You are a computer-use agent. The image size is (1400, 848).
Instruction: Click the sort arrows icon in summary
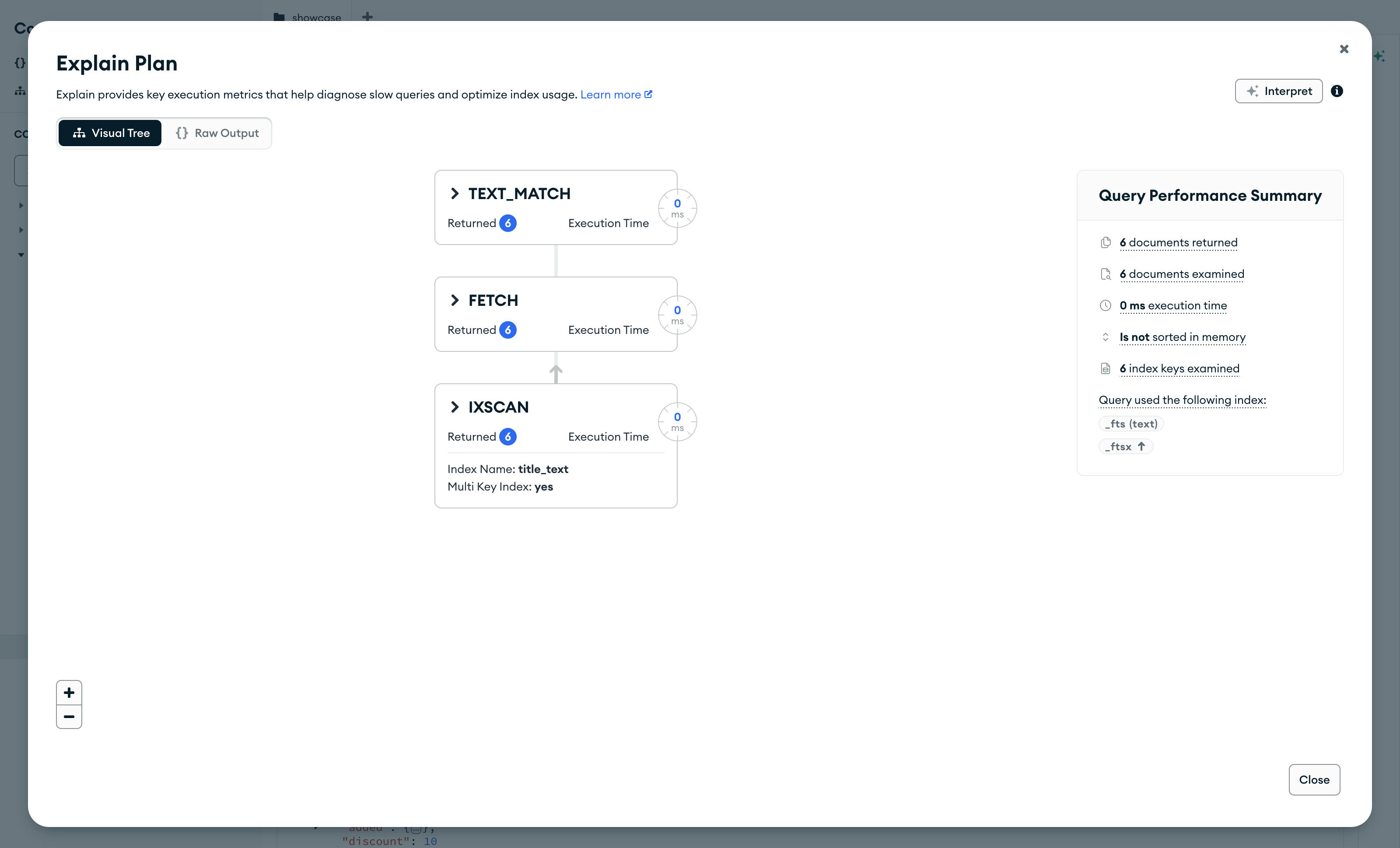pyautogui.click(x=1105, y=337)
